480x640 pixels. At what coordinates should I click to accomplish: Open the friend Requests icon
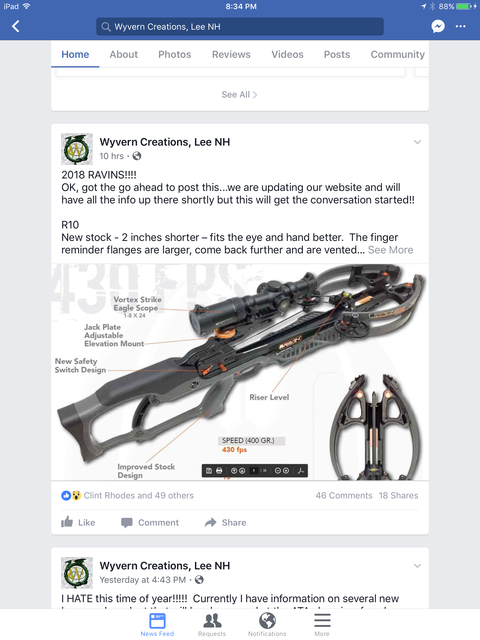pos(212,624)
